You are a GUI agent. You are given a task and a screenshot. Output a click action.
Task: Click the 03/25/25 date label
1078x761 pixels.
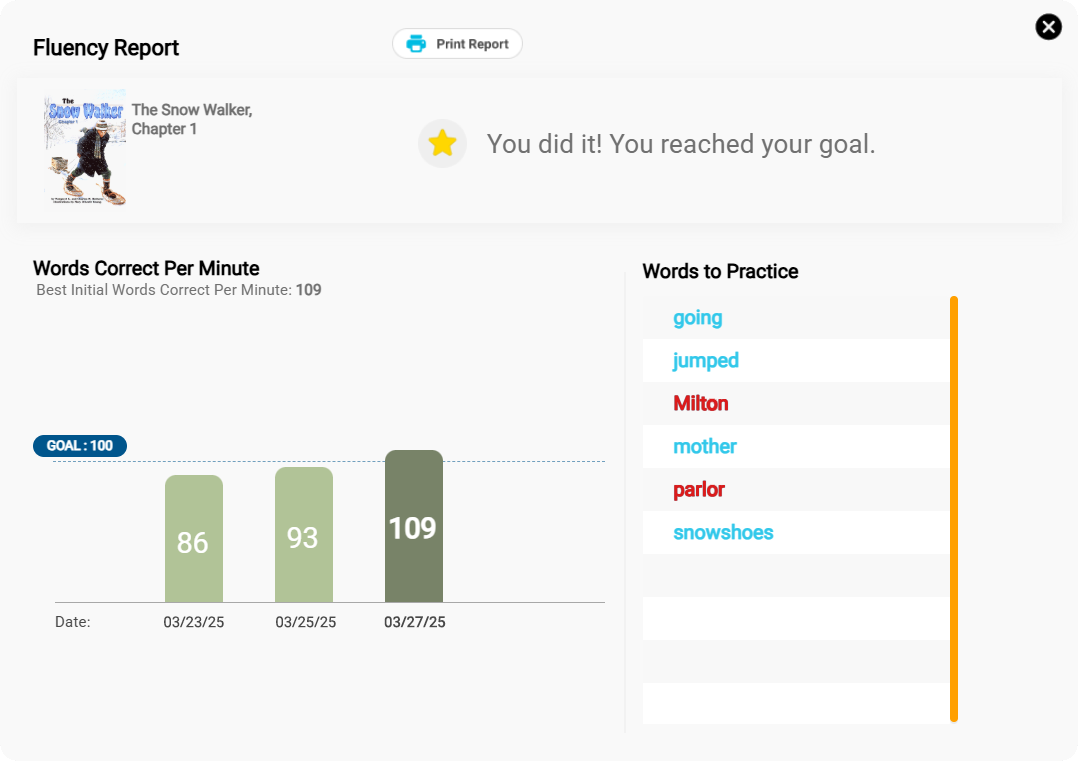(x=305, y=622)
